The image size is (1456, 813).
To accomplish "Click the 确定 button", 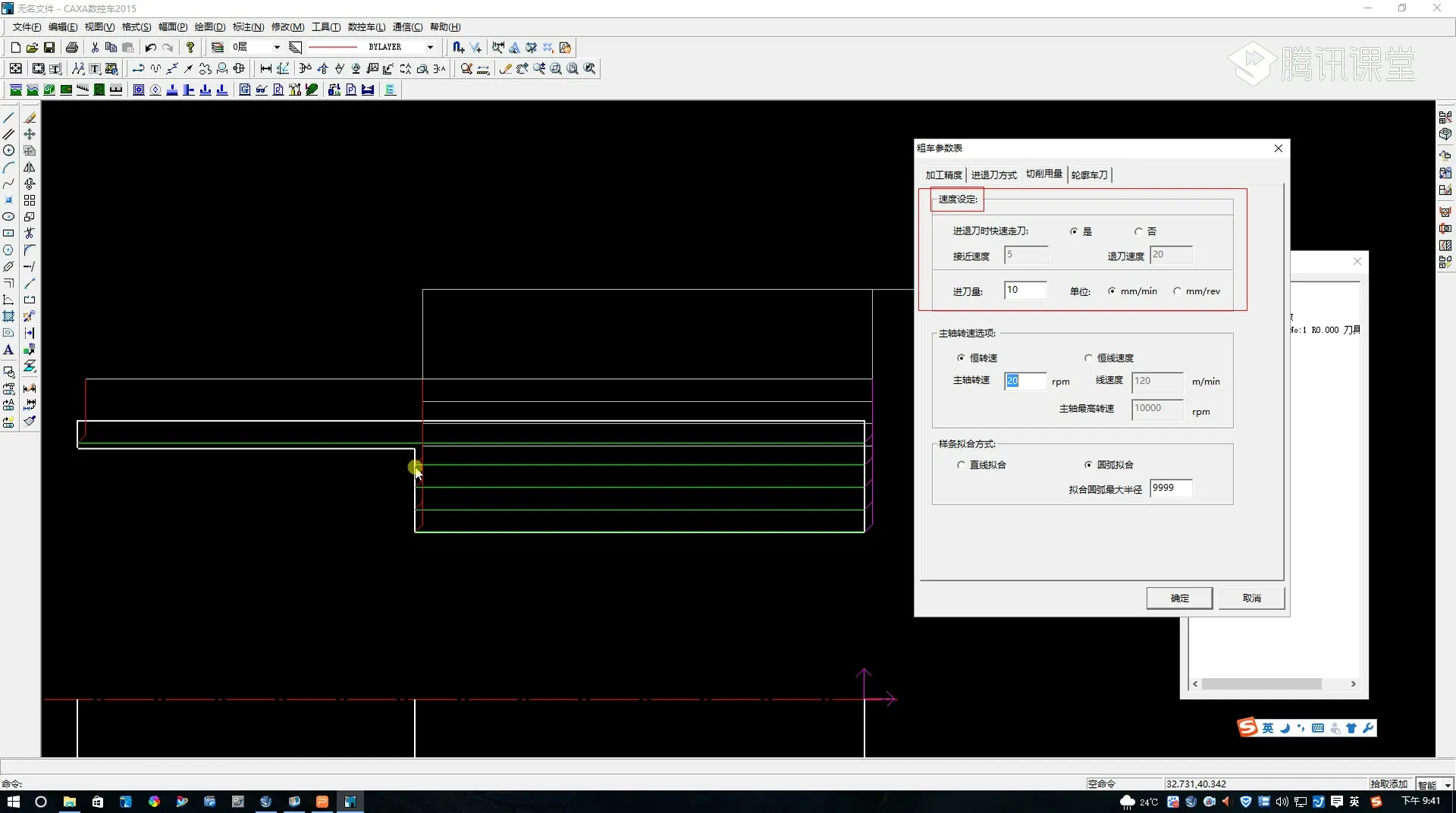I will pos(1179,598).
